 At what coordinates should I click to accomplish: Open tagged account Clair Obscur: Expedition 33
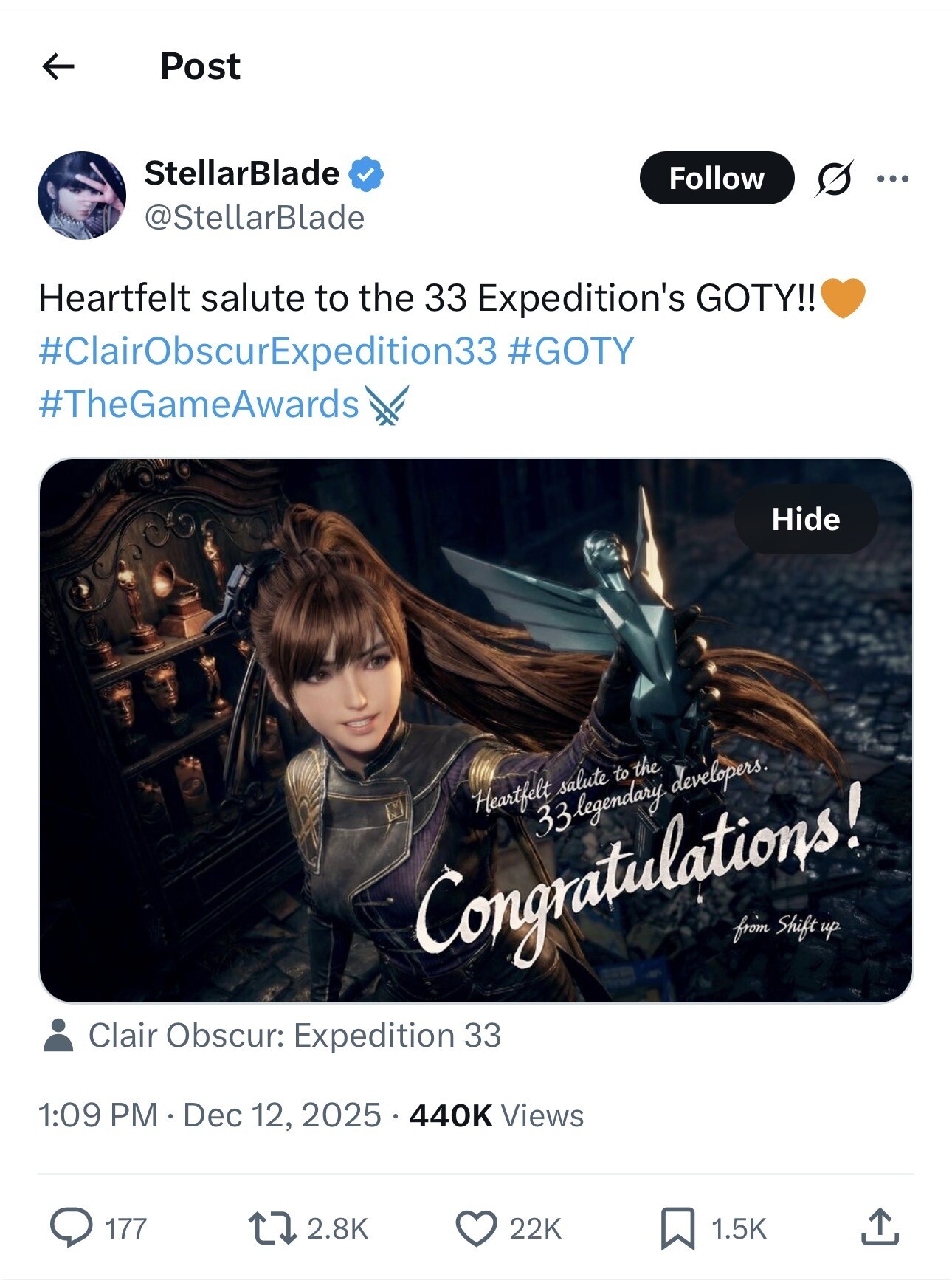pyautogui.click(x=294, y=1035)
